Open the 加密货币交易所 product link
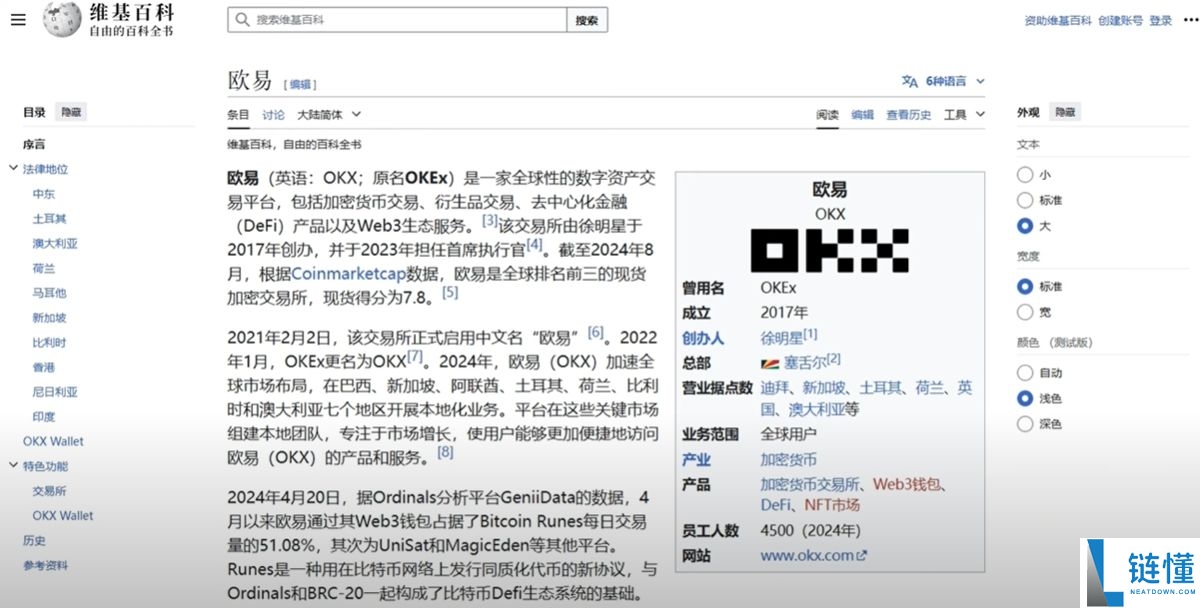The image size is (1200, 608). click(809, 484)
